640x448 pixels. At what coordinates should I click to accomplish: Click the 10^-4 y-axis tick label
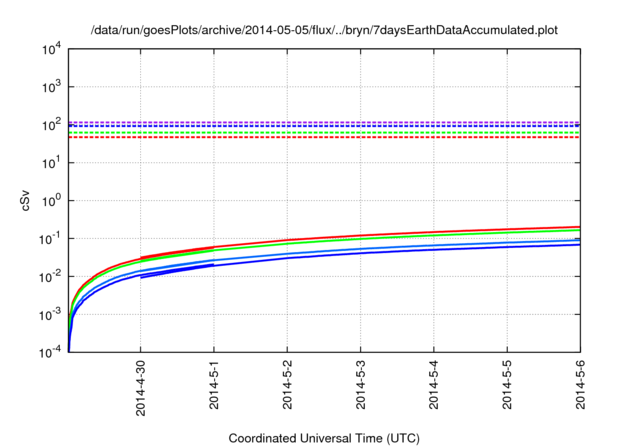click(50, 352)
